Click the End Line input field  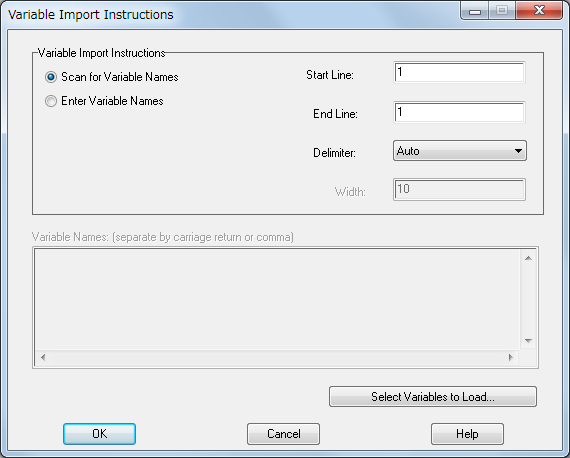pos(459,112)
